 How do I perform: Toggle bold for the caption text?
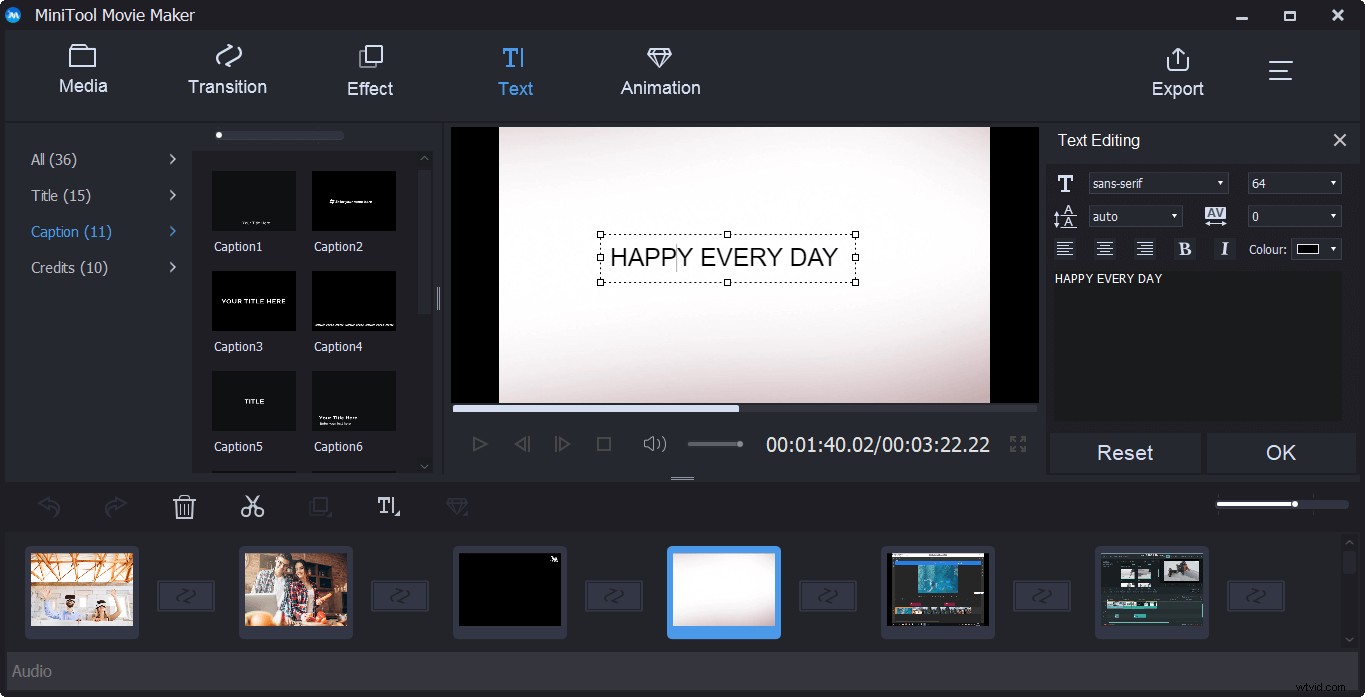pos(1184,248)
